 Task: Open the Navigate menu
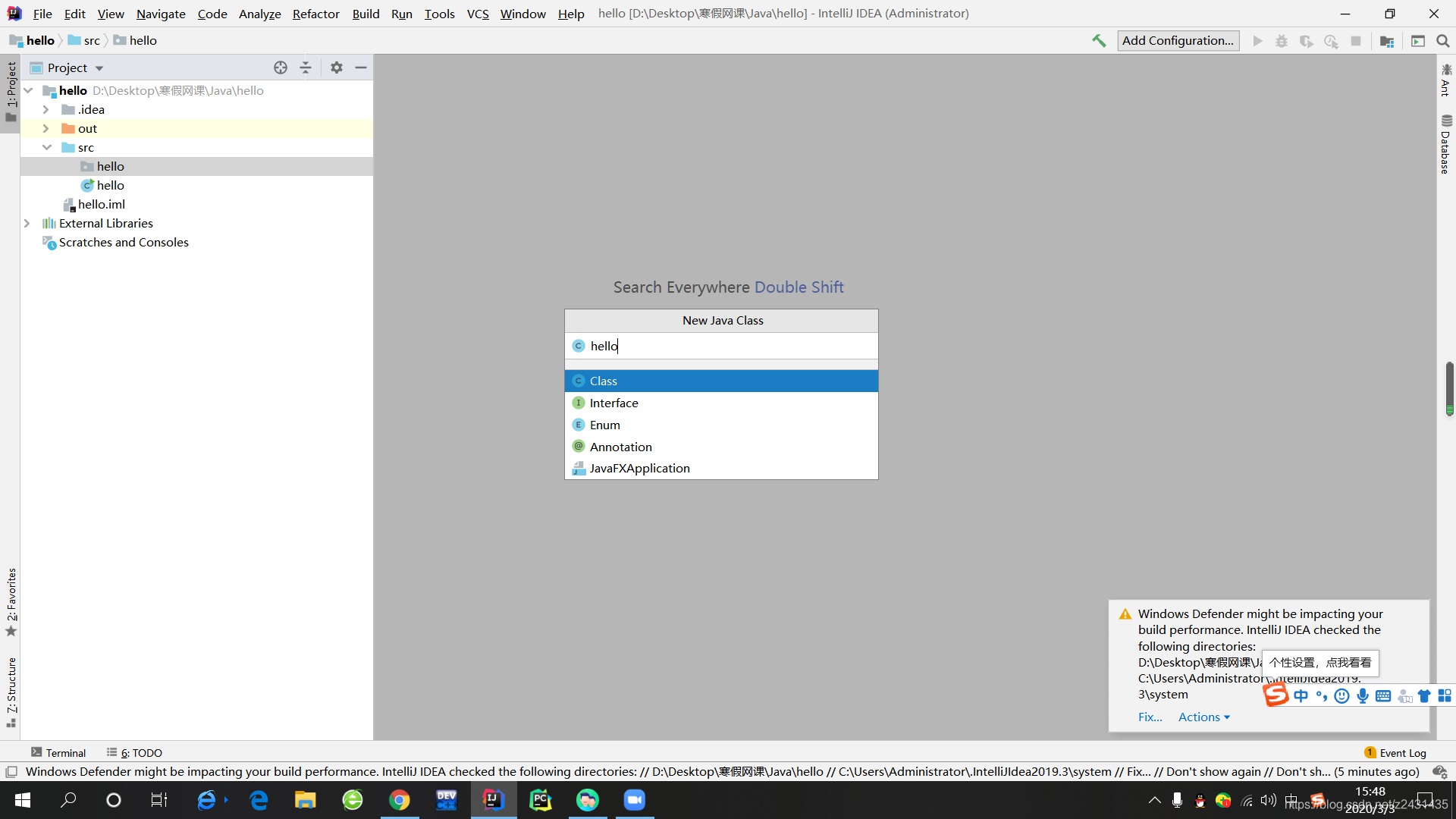pyautogui.click(x=161, y=14)
